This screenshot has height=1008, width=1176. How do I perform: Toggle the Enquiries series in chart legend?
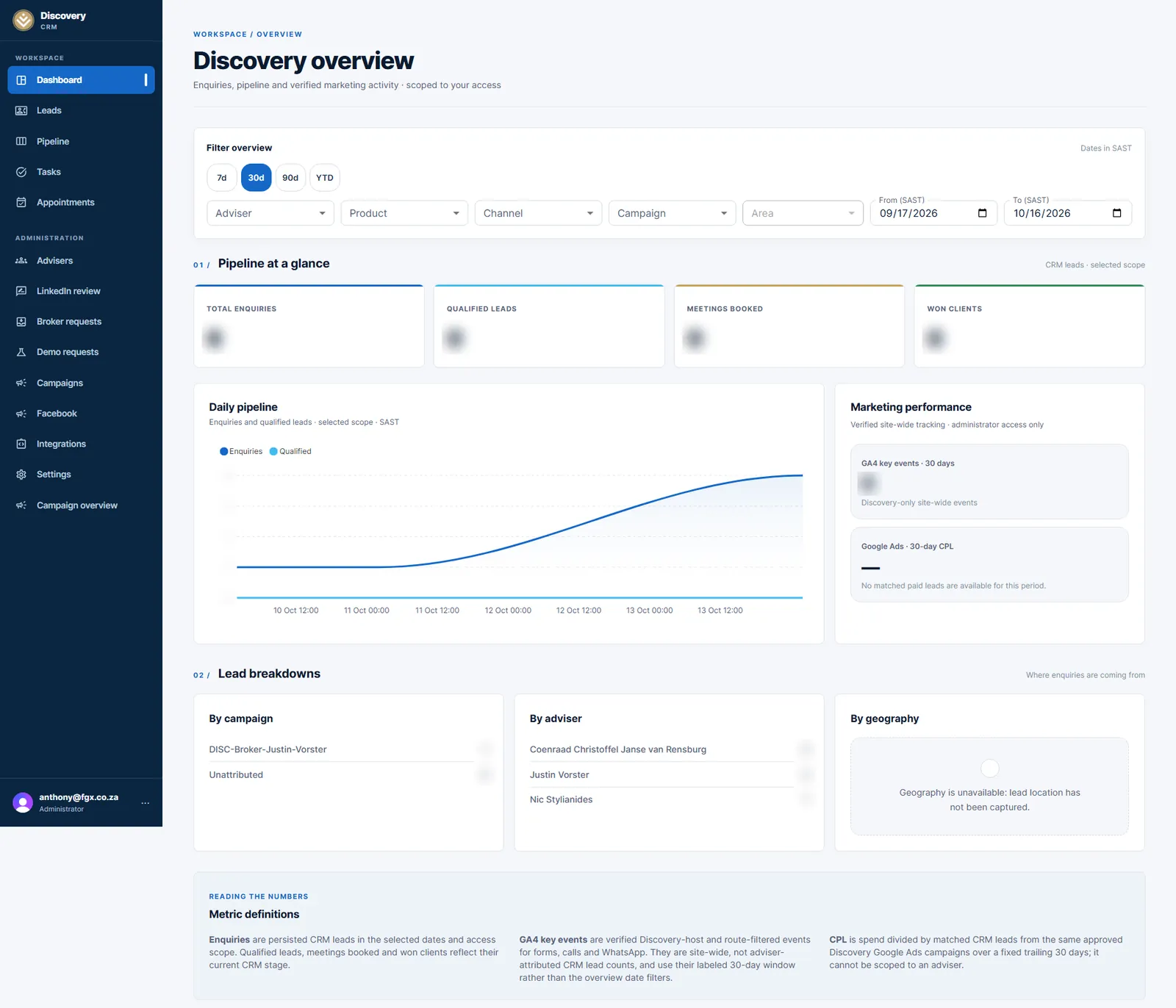241,451
